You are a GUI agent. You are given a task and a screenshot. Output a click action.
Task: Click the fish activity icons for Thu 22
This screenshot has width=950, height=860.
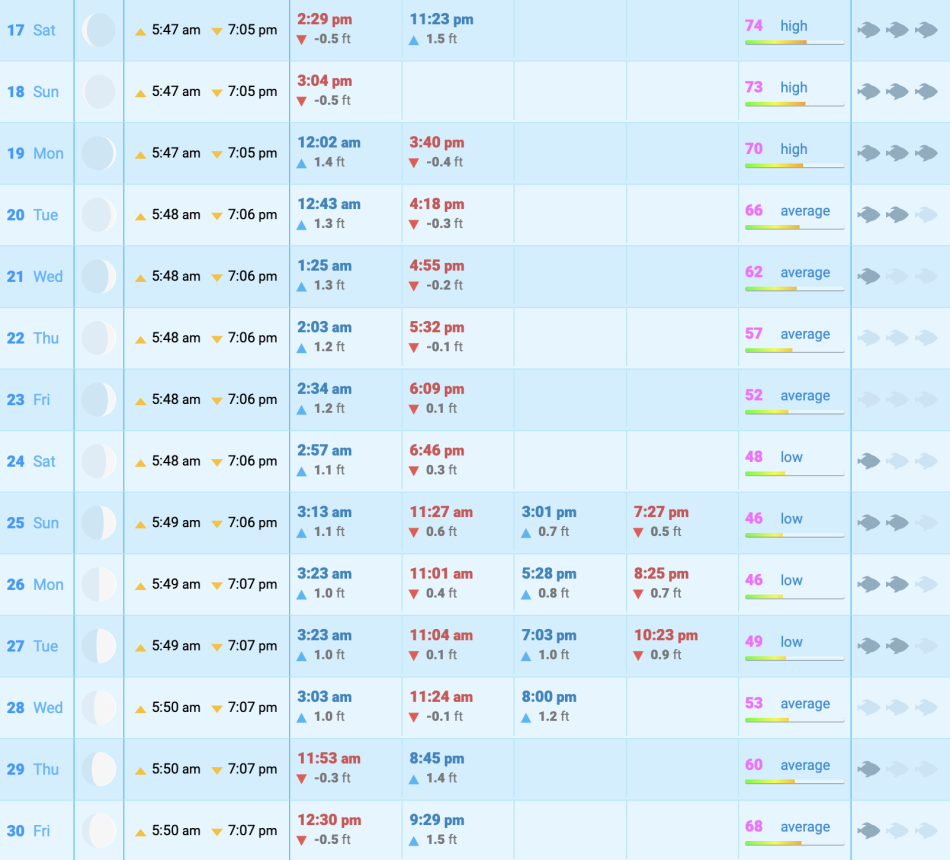pyautogui.click(x=897, y=338)
